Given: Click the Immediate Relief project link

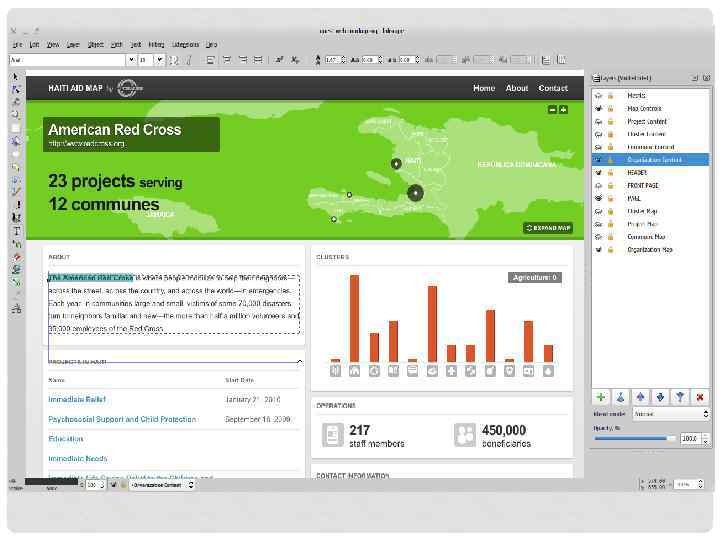Looking at the screenshot, I should click(x=77, y=399).
